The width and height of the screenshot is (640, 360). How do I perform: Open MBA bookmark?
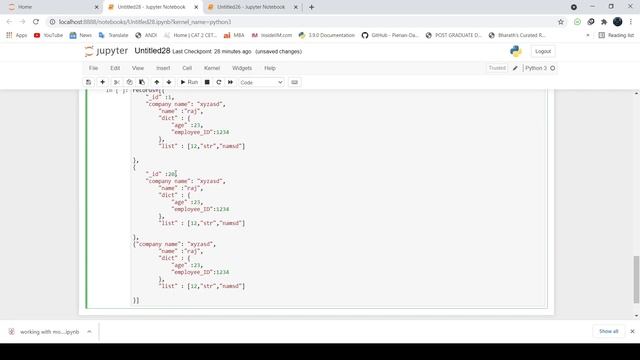(x=234, y=35)
